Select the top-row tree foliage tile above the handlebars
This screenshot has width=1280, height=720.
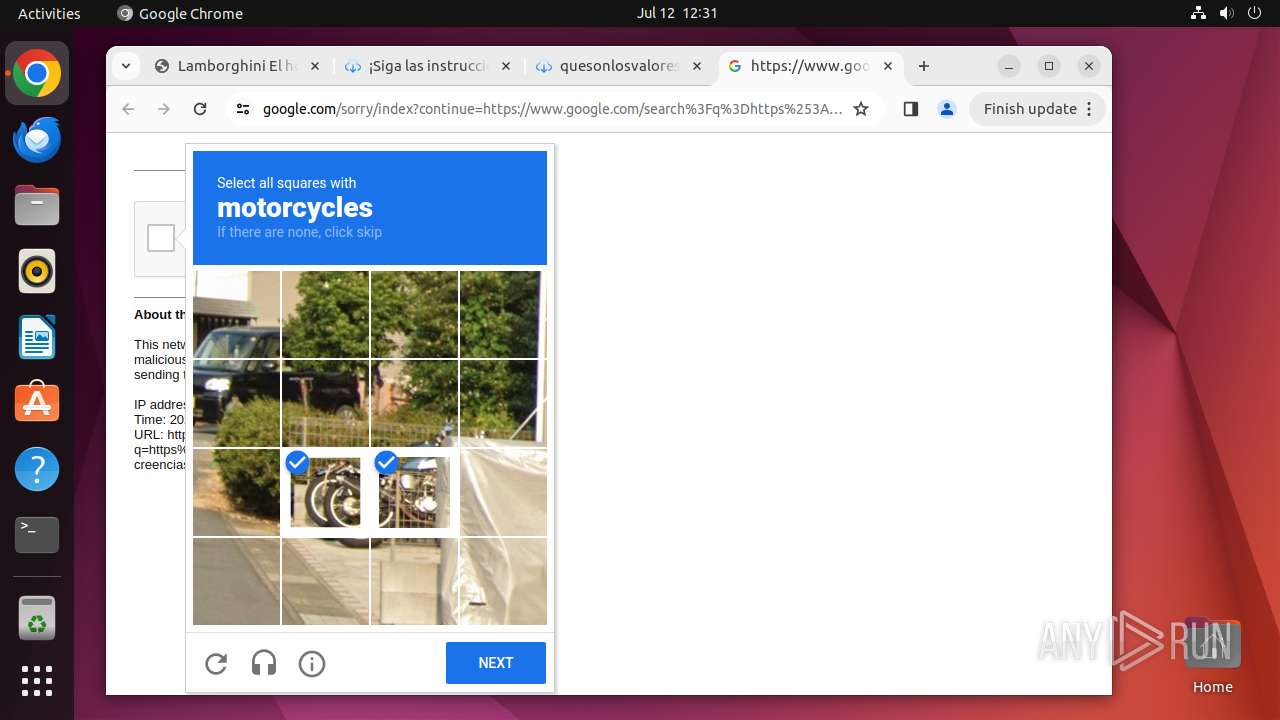[414, 314]
